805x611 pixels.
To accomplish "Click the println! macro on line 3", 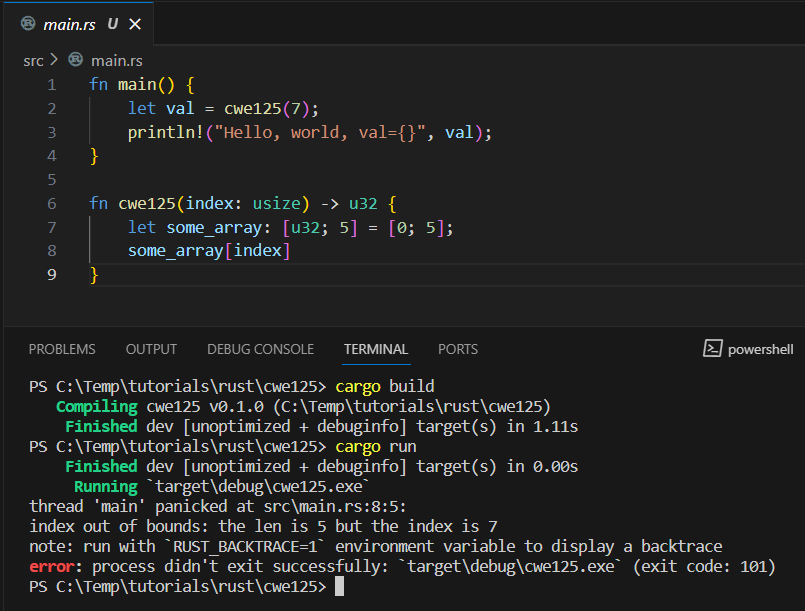I will click(x=165, y=132).
